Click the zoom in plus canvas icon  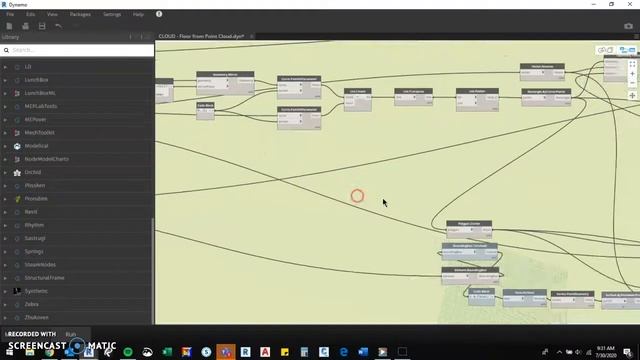pyautogui.click(x=632, y=74)
